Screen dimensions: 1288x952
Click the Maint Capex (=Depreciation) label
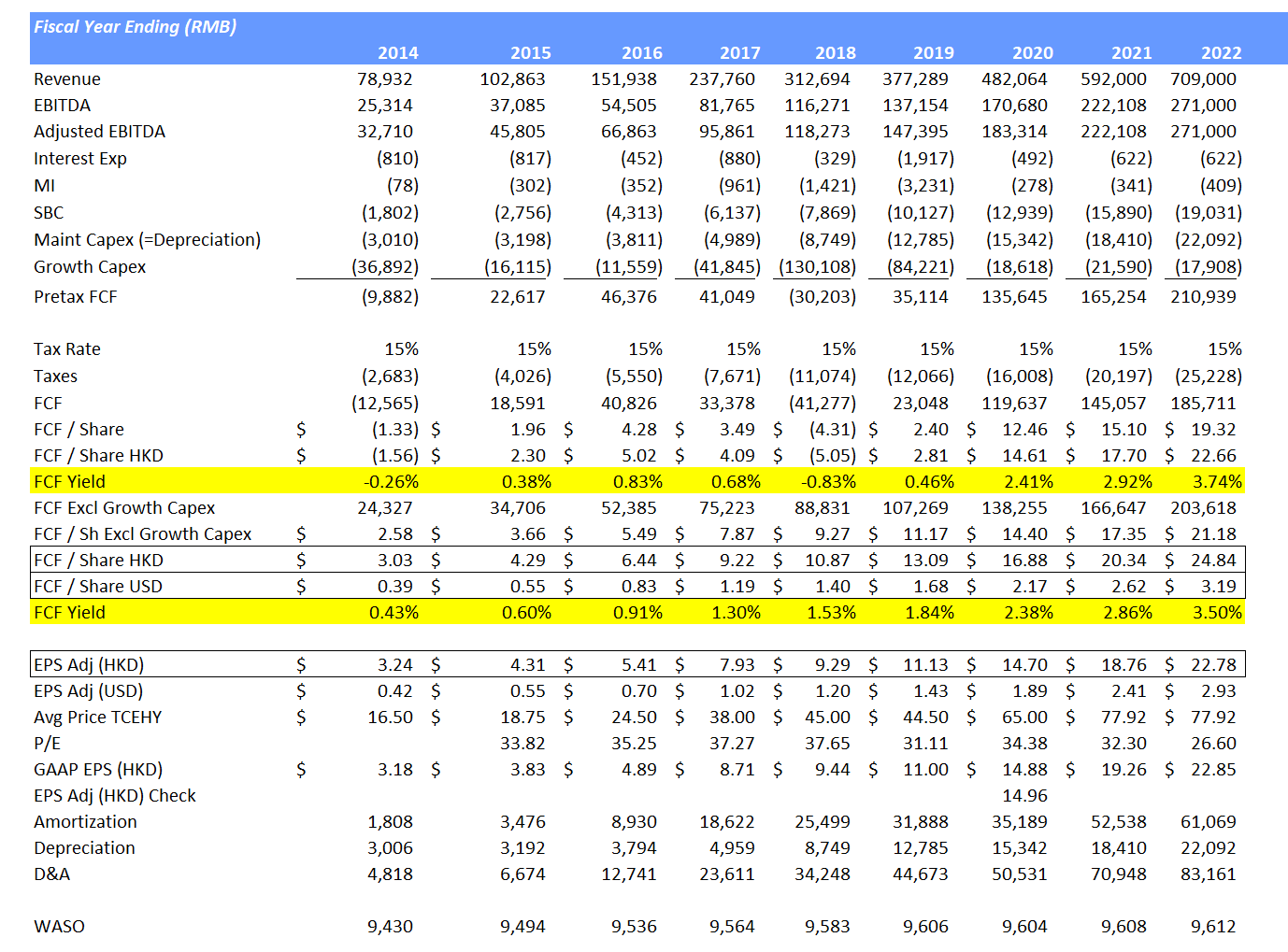coord(148,240)
